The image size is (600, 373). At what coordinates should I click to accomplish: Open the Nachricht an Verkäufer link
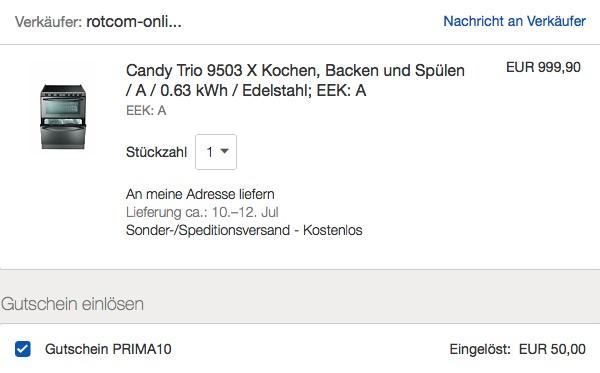(514, 21)
